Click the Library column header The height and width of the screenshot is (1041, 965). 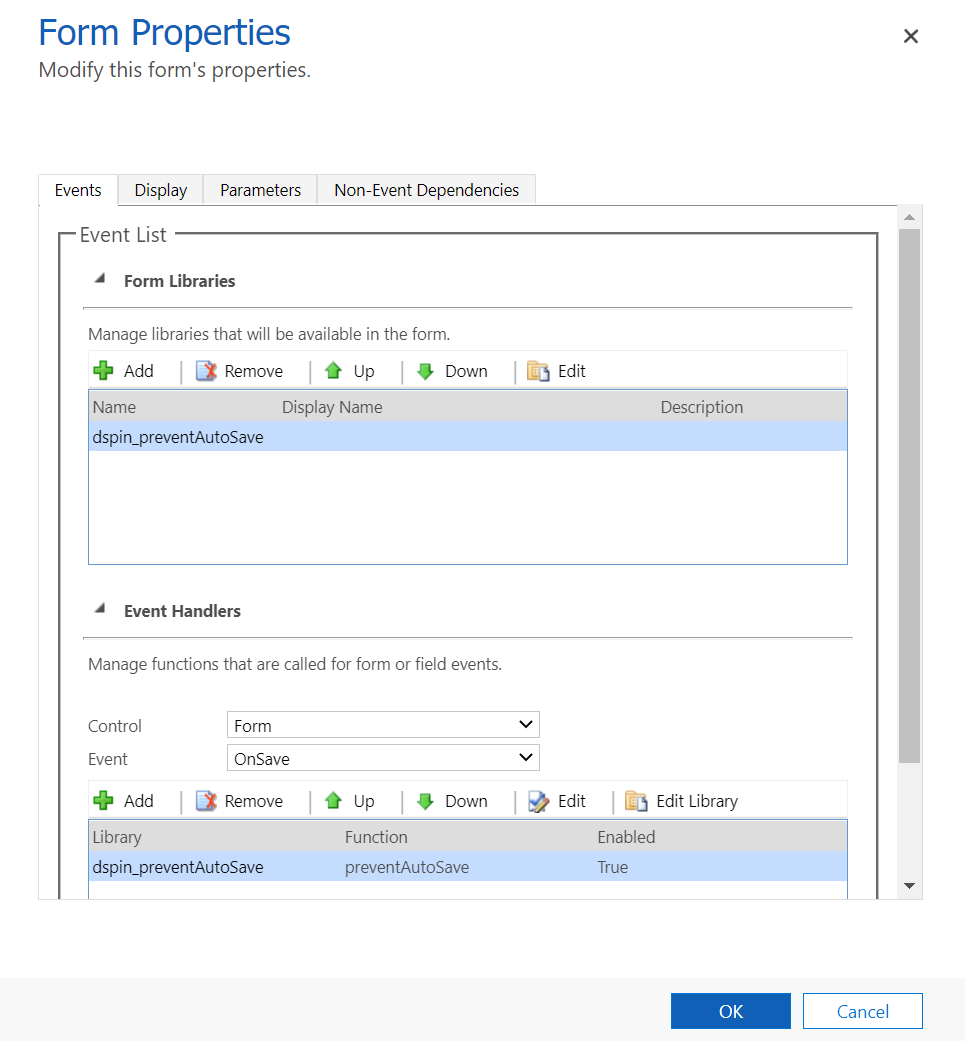(x=117, y=837)
